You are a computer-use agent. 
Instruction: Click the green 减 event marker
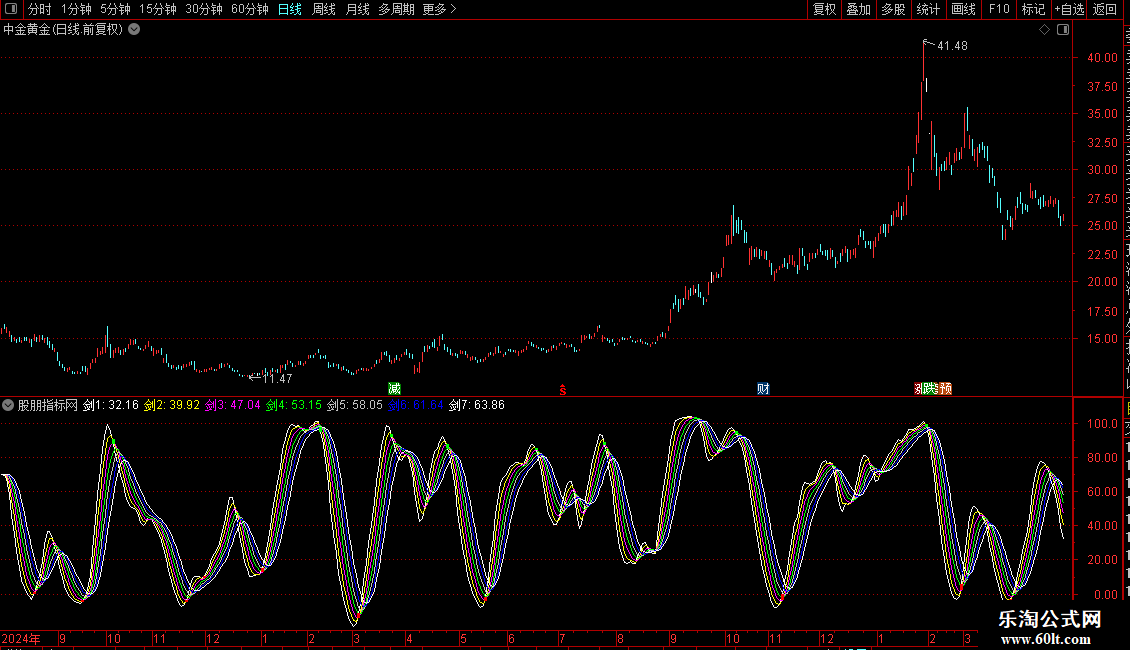[394, 388]
